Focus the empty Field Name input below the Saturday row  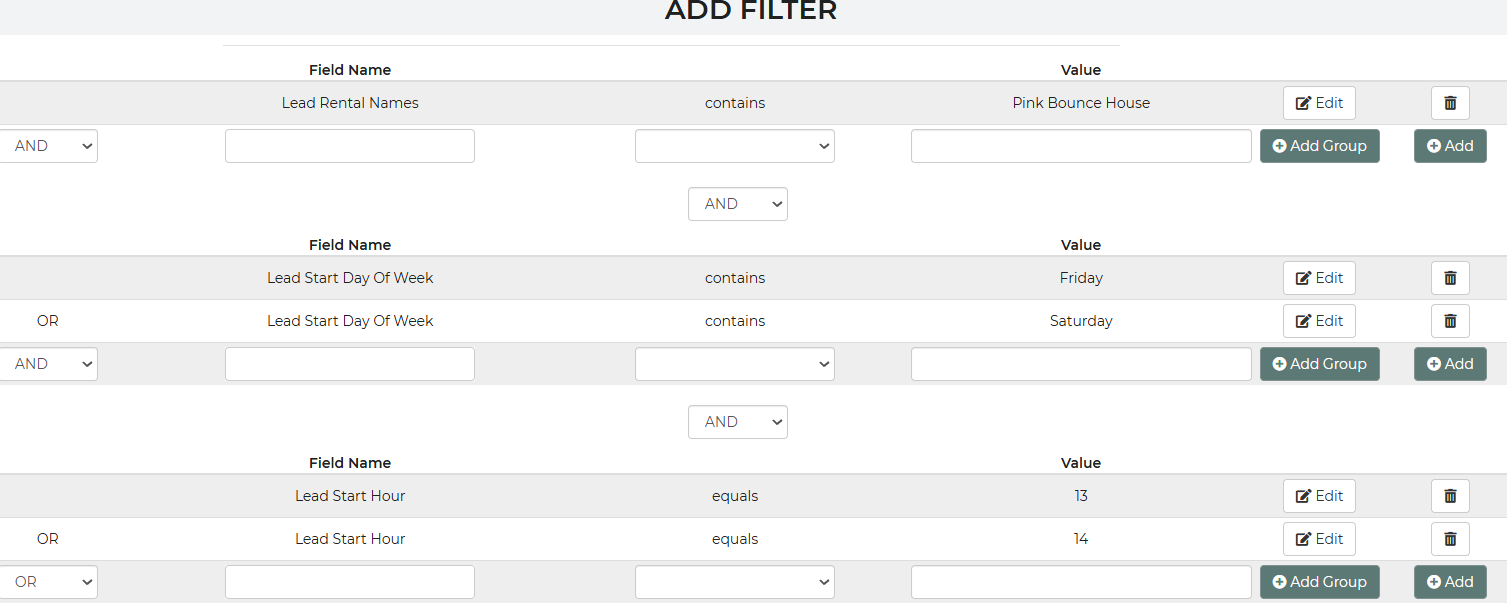(x=350, y=364)
